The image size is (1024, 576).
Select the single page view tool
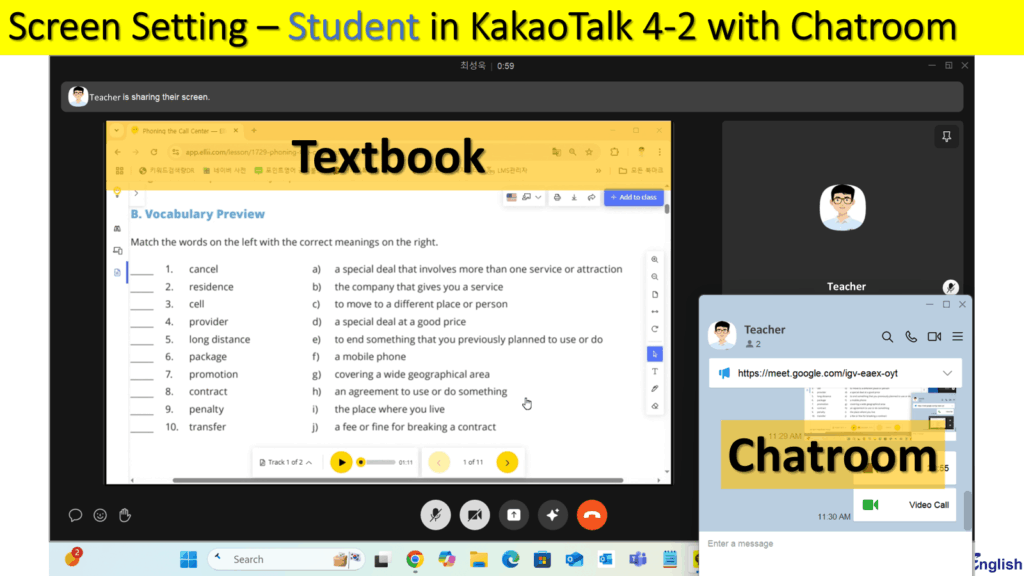[x=654, y=295]
